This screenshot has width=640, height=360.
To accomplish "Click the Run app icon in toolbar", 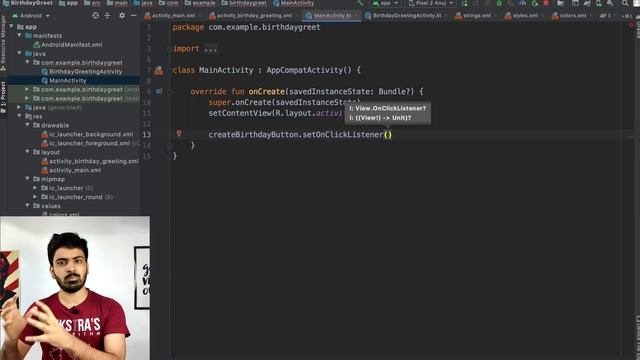I will (x=464, y=3).
